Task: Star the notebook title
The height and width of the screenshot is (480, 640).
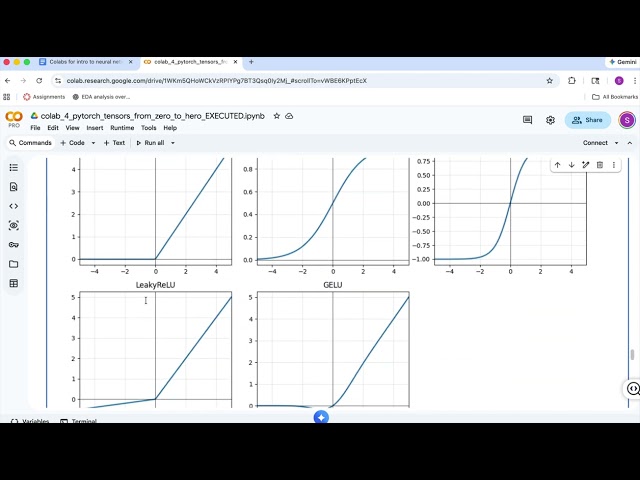Action: point(277,116)
